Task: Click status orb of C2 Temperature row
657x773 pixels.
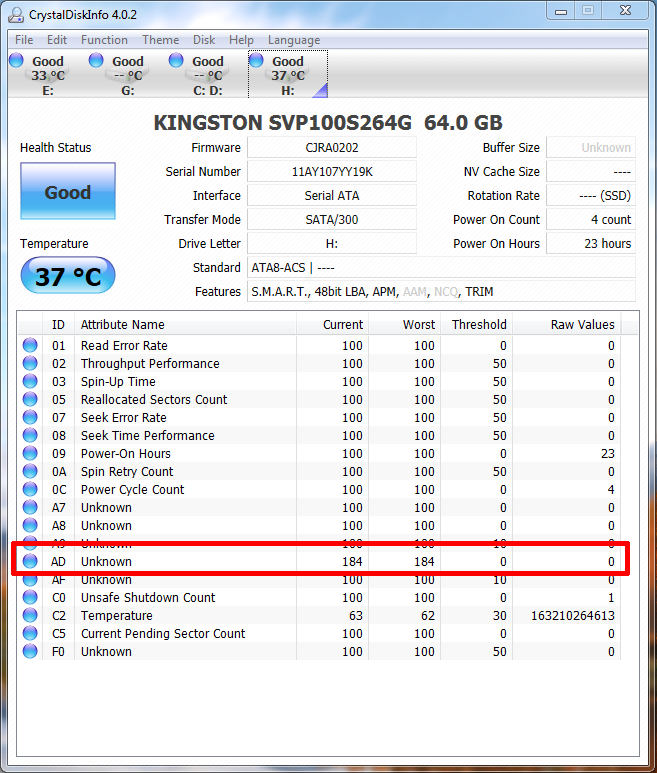Action: pyautogui.click(x=30, y=615)
